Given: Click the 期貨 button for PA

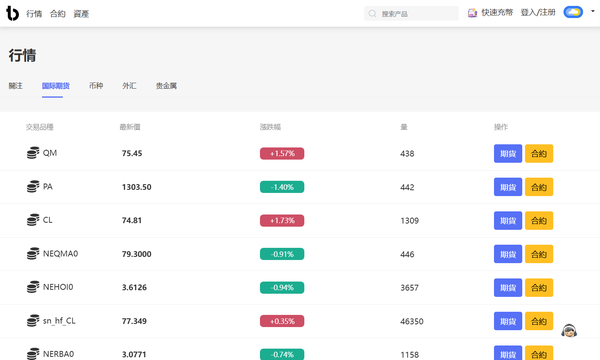Looking at the screenshot, I should pos(508,187).
